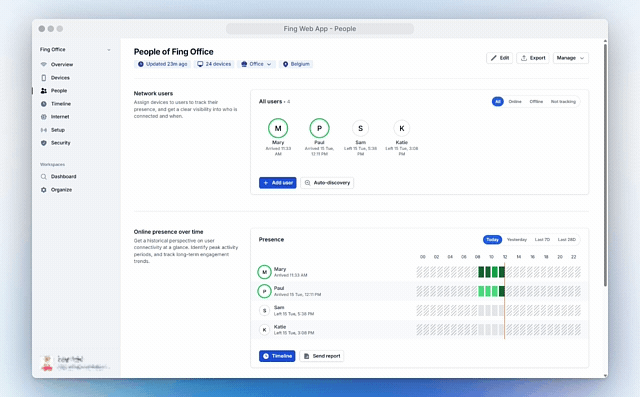Click the Add user button
The image size is (640, 397).
click(x=278, y=183)
